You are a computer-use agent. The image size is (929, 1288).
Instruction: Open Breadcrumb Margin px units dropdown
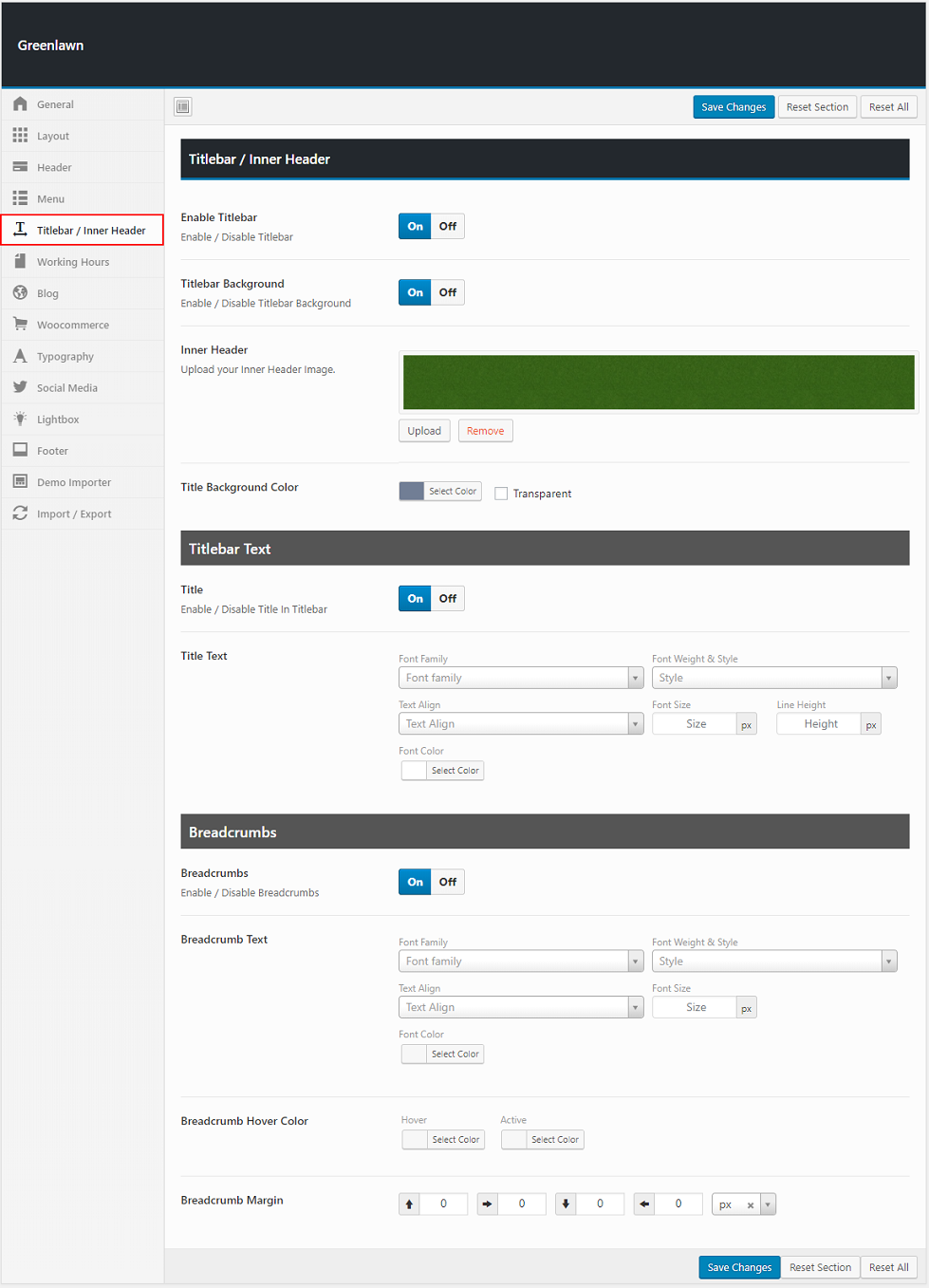click(767, 1204)
